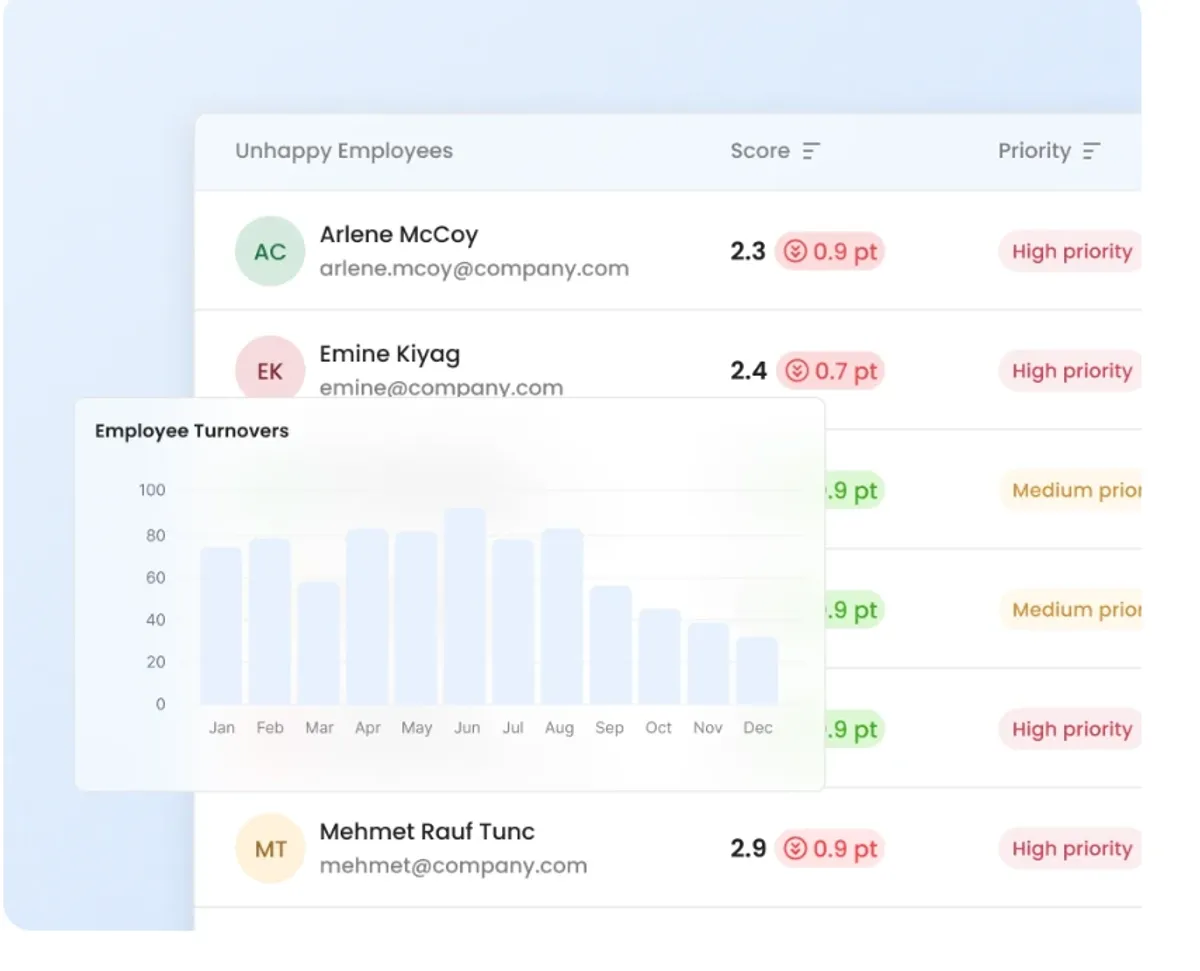Click Mehmet Rauf Tunc's High priority badge
The width and height of the screenshot is (1200, 971).
point(1070,849)
